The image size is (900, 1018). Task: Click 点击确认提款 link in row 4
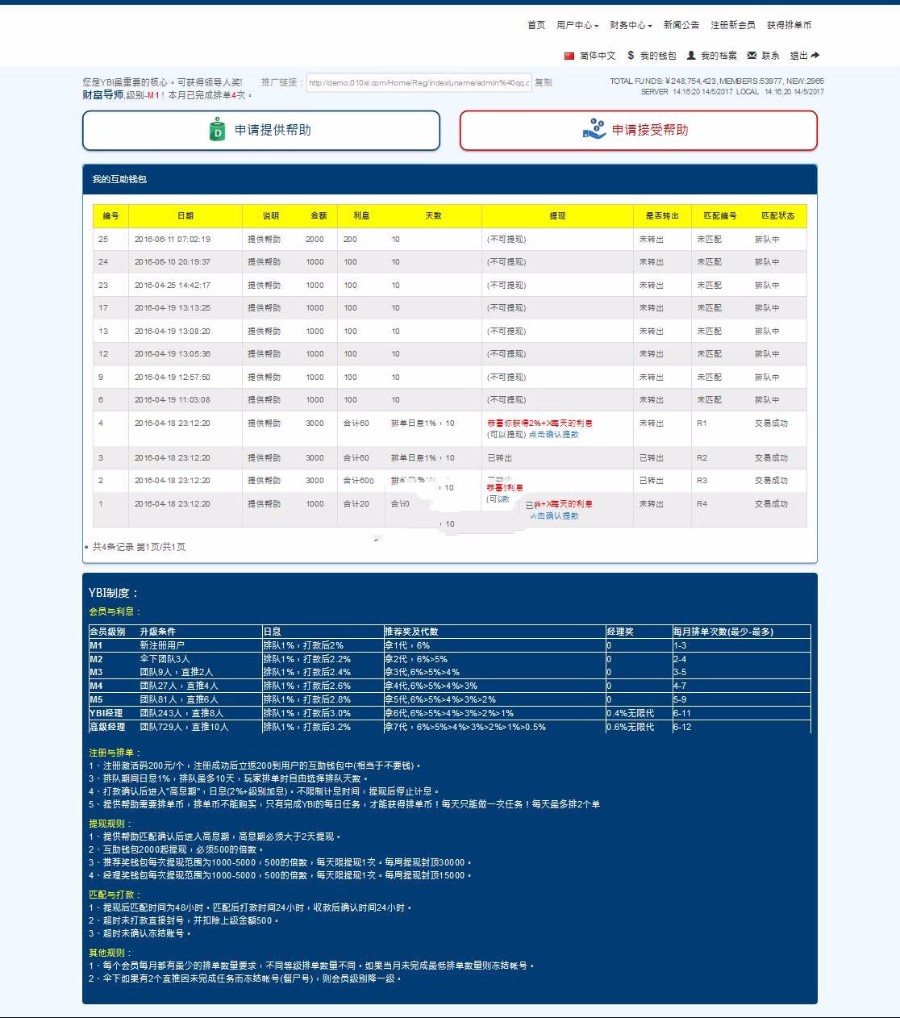[x=553, y=434]
